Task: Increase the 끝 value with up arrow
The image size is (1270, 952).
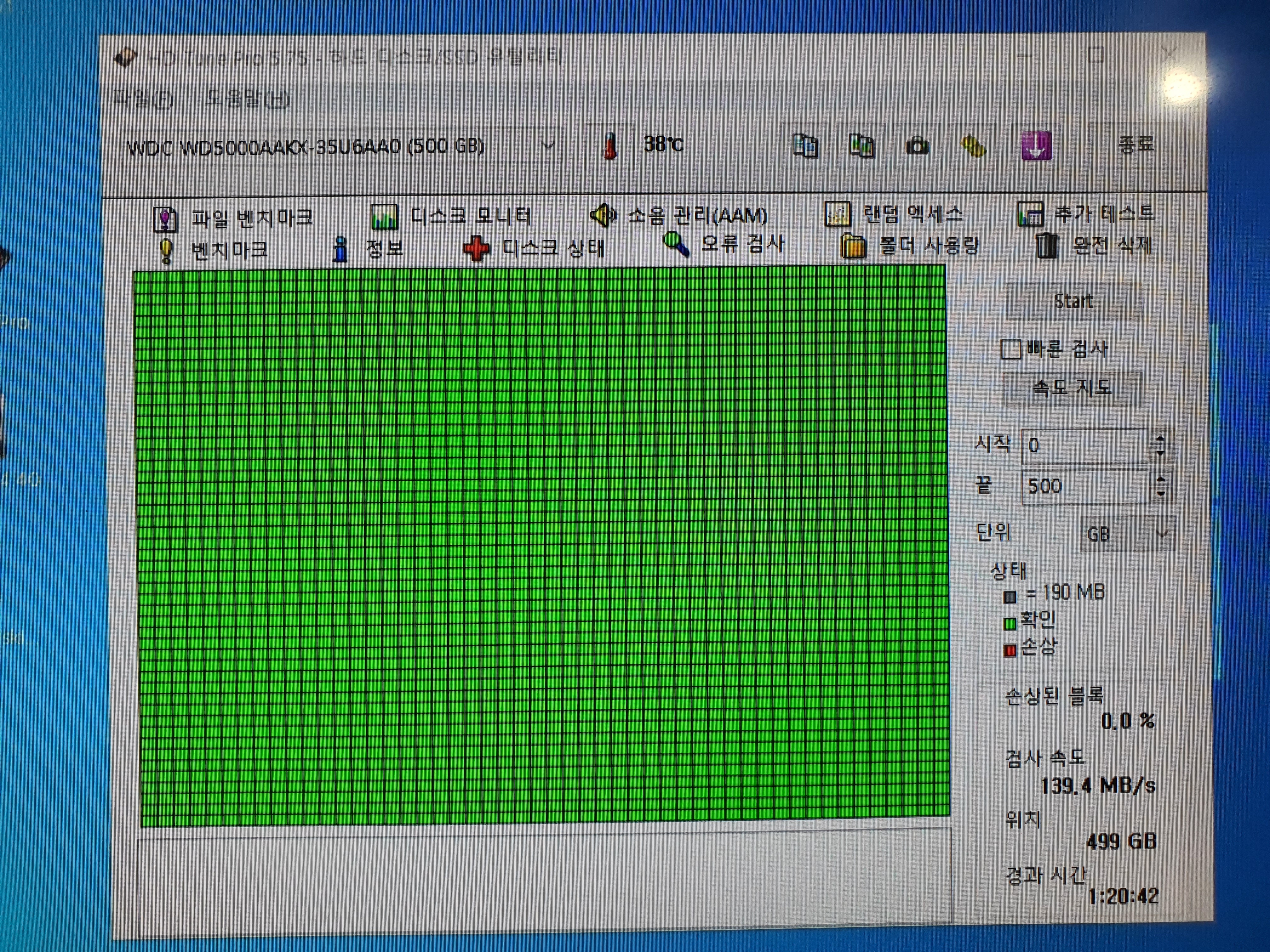Action: click(1161, 479)
